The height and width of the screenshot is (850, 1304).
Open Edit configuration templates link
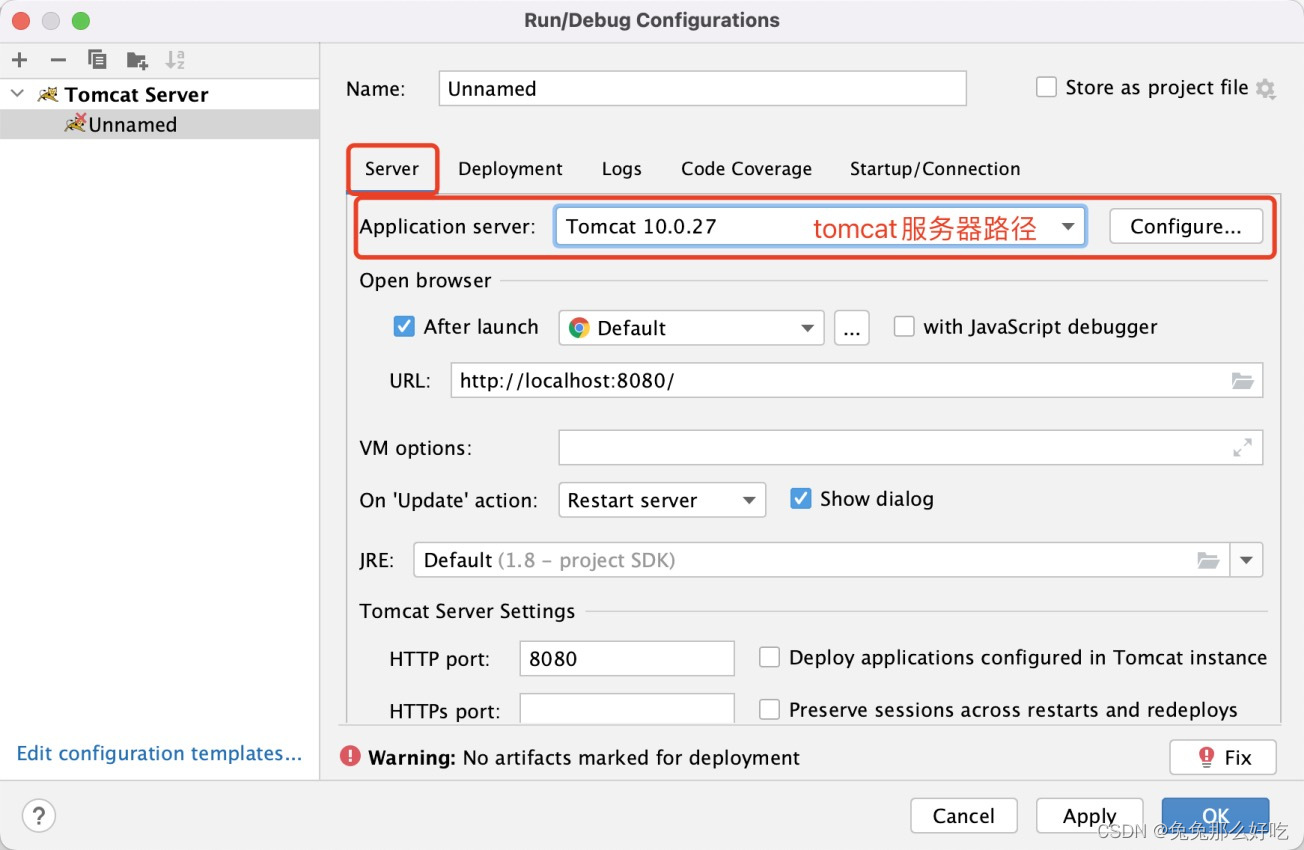tap(159, 754)
